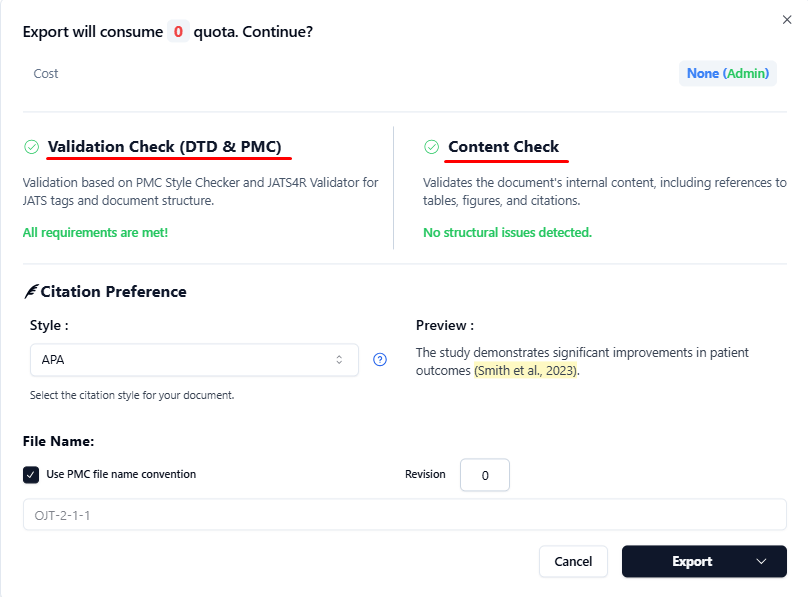Open the APA citation style dropdown
The width and height of the screenshot is (808, 597).
coord(194,360)
